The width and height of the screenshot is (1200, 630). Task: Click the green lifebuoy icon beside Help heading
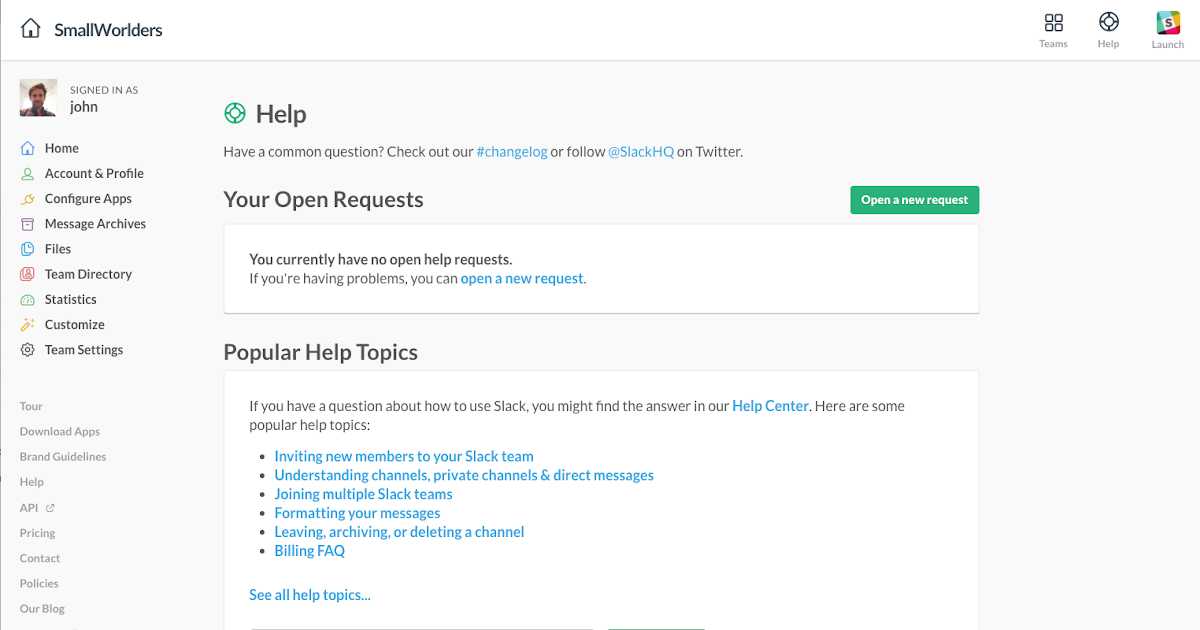(235, 113)
